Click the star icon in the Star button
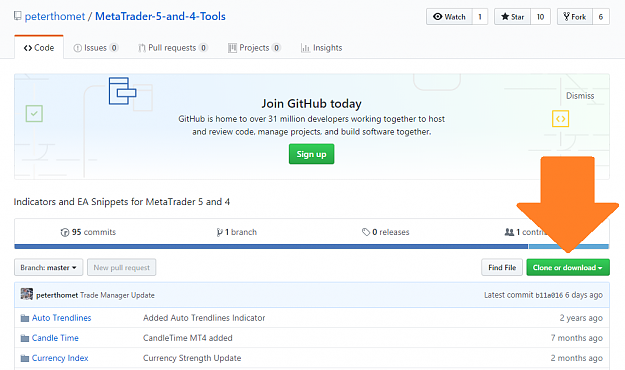The height and width of the screenshot is (370, 625). tap(505, 17)
